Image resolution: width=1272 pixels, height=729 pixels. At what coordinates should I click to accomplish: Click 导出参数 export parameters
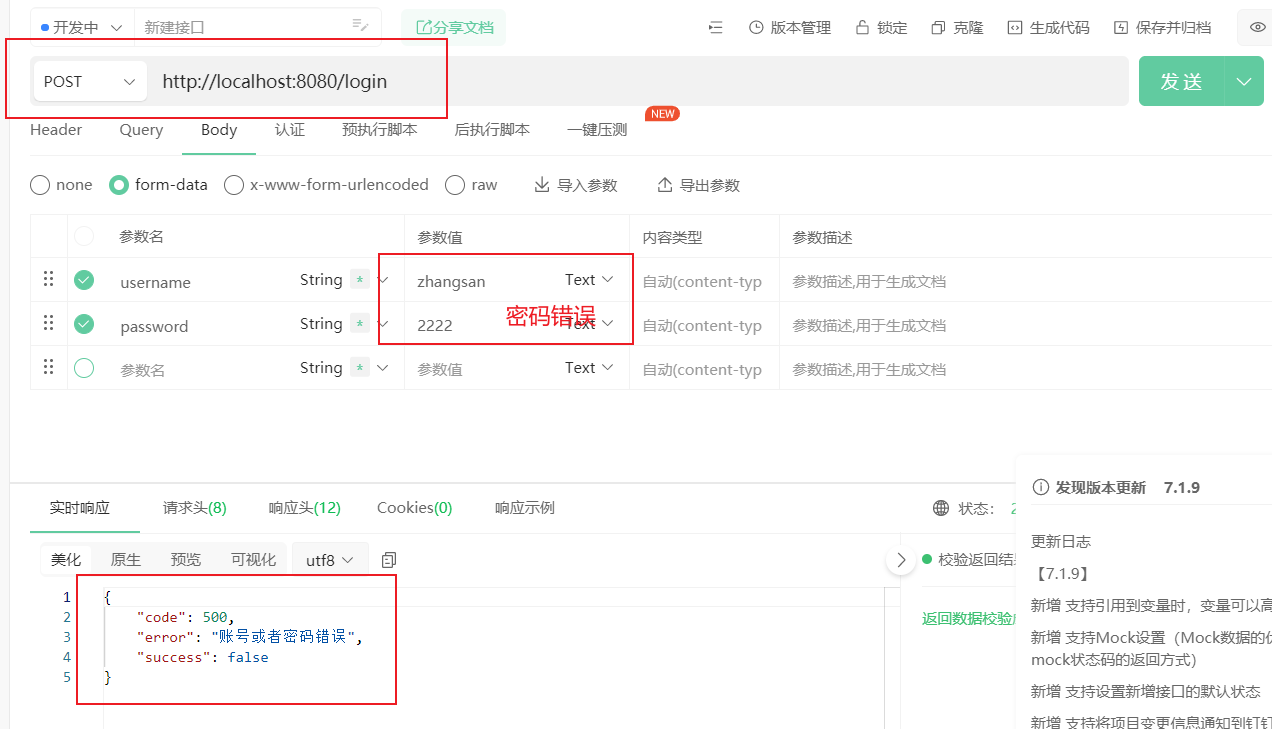[x=698, y=185]
